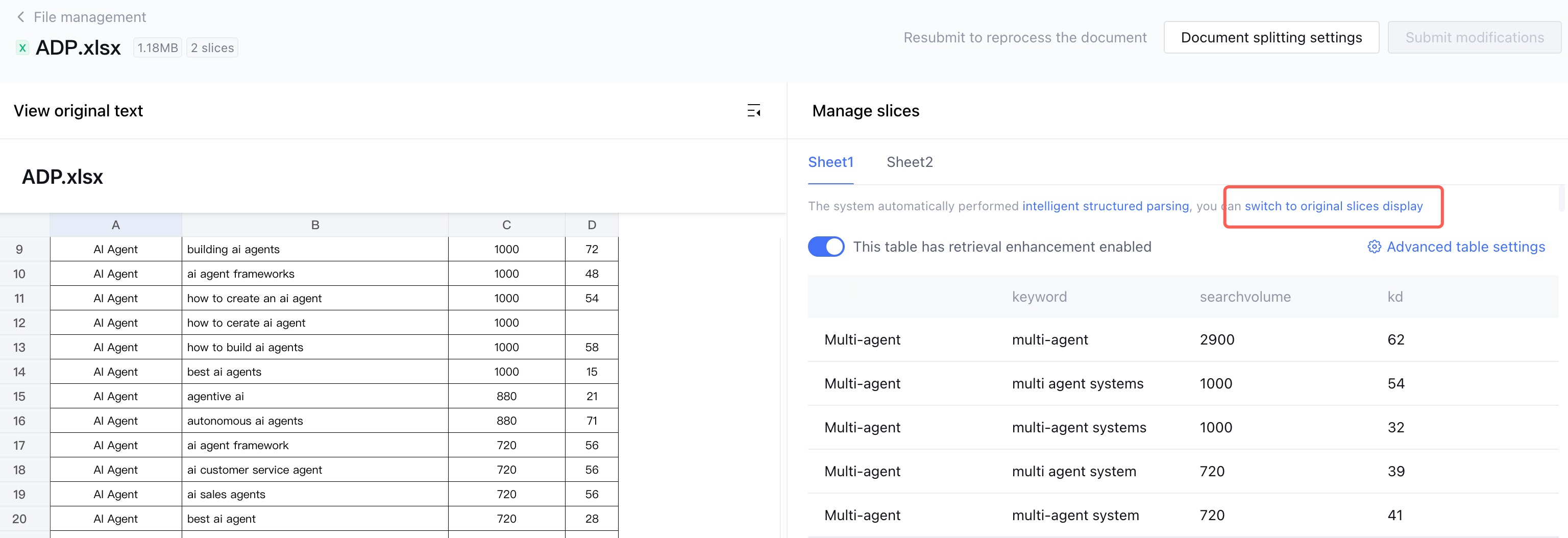Click the 'multi agent systems' slice row
Viewport: 1568px width, 538px height.
[x=1077, y=383]
